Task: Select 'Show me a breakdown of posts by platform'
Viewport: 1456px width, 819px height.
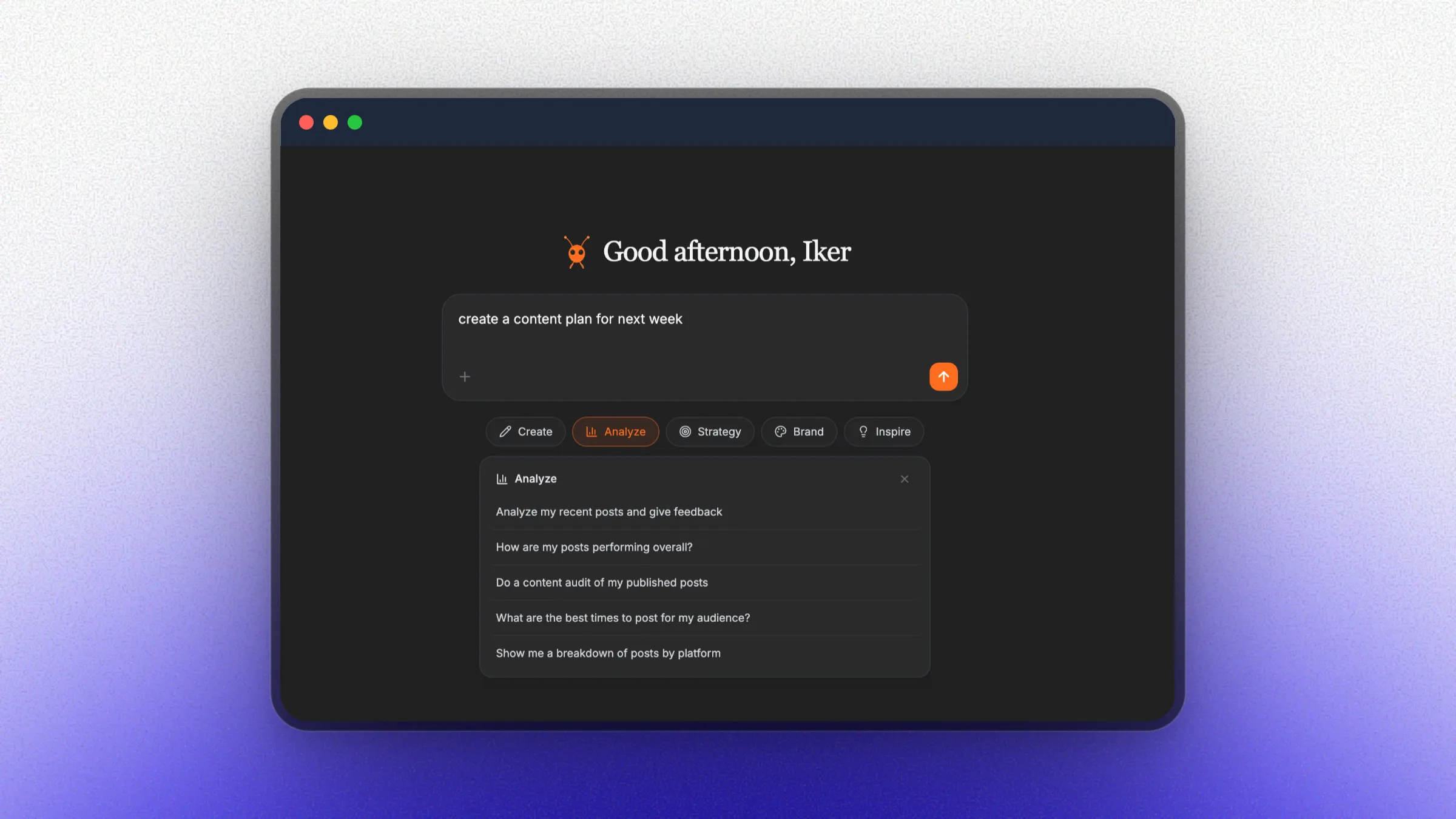Action: tap(608, 653)
